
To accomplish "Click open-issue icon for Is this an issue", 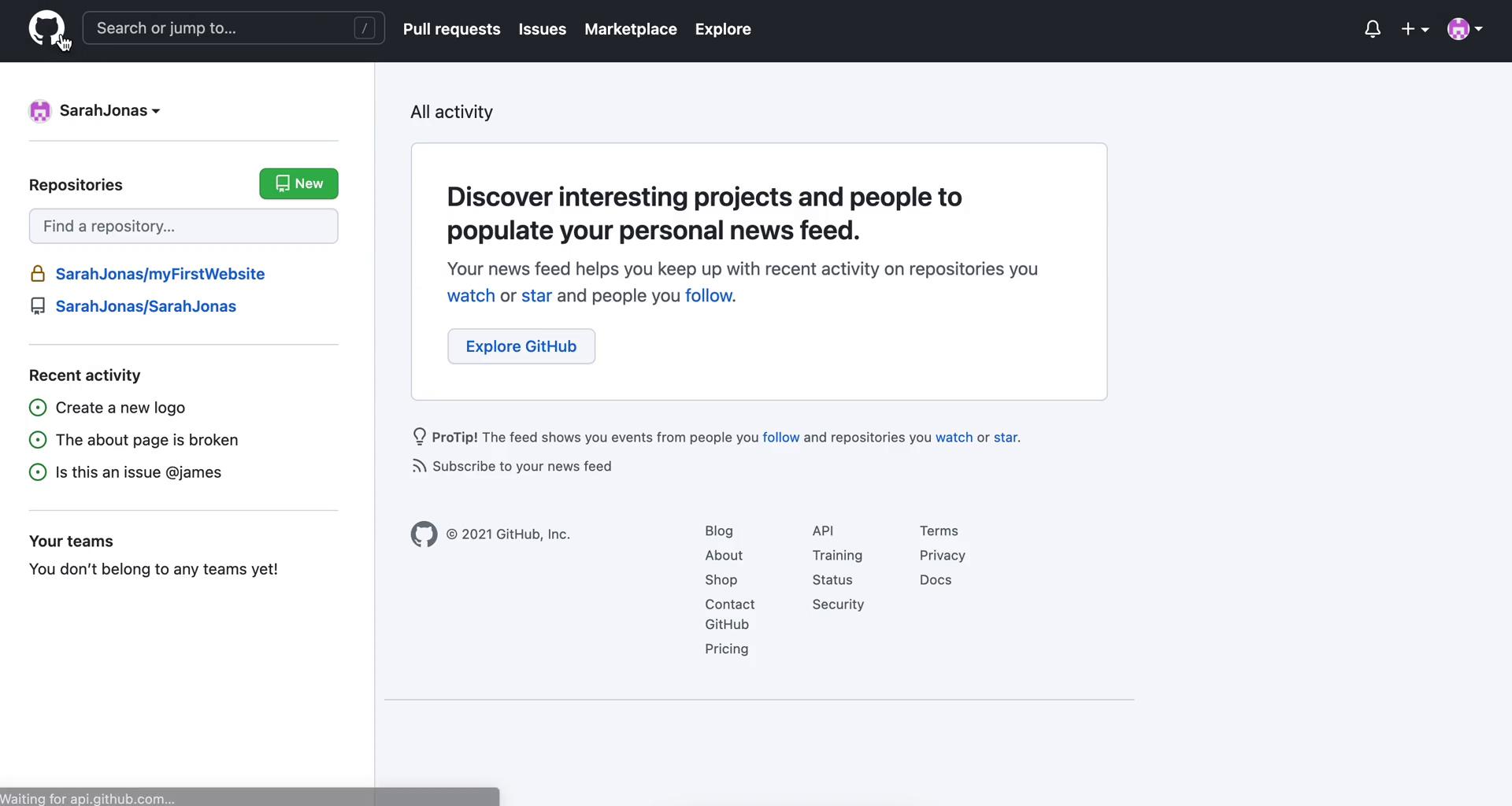I will click(38, 472).
